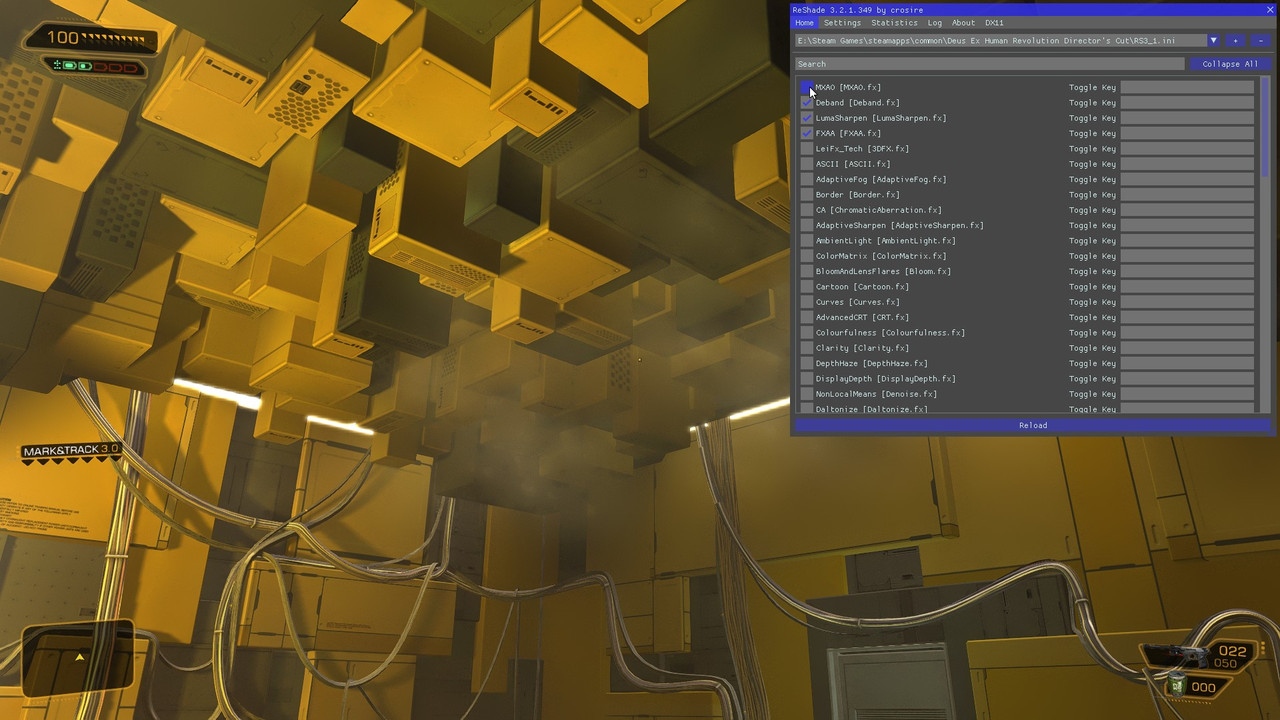This screenshot has height=720, width=1280.
Task: Open the preset file dropdown arrow
Action: (x=1213, y=41)
